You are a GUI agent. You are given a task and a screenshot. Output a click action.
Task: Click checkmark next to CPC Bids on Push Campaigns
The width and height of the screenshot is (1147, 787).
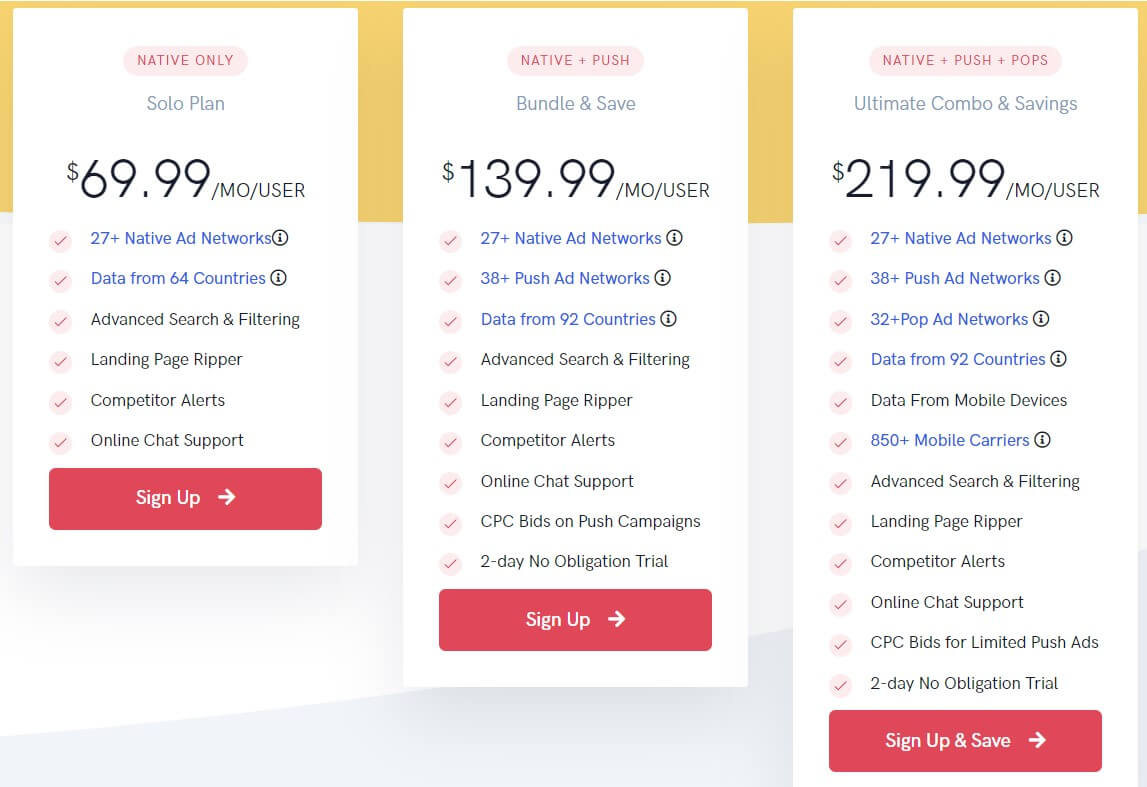click(x=451, y=523)
